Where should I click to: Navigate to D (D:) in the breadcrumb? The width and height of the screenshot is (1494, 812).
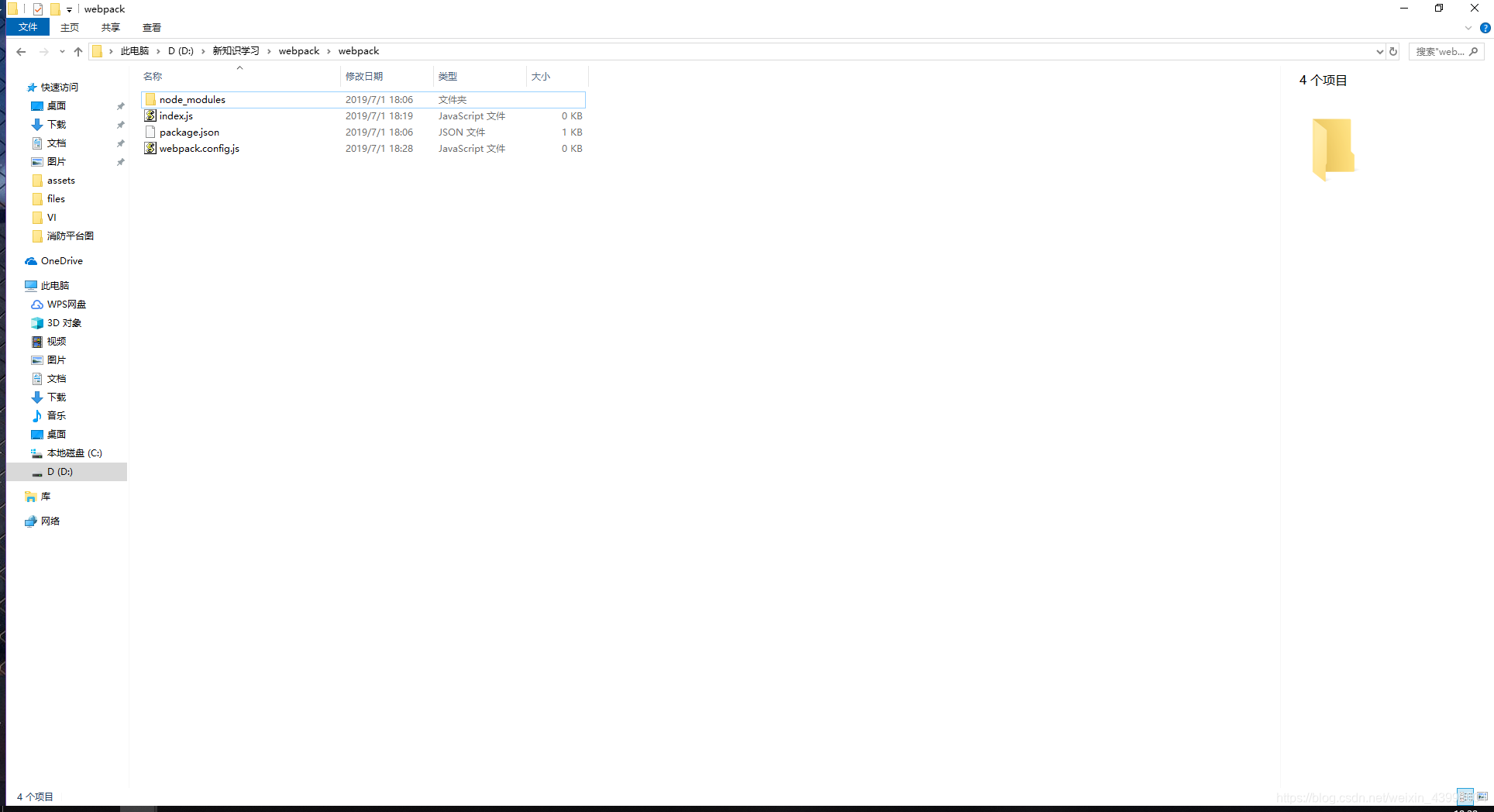(x=181, y=51)
